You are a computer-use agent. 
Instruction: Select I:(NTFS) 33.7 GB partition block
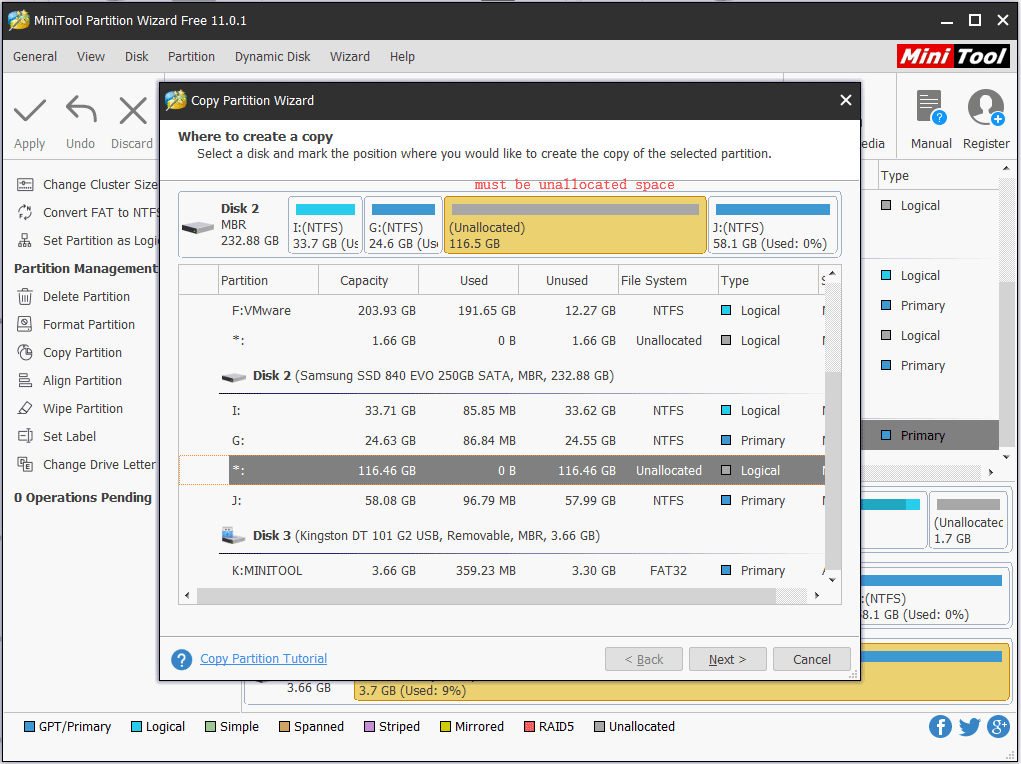coord(325,225)
